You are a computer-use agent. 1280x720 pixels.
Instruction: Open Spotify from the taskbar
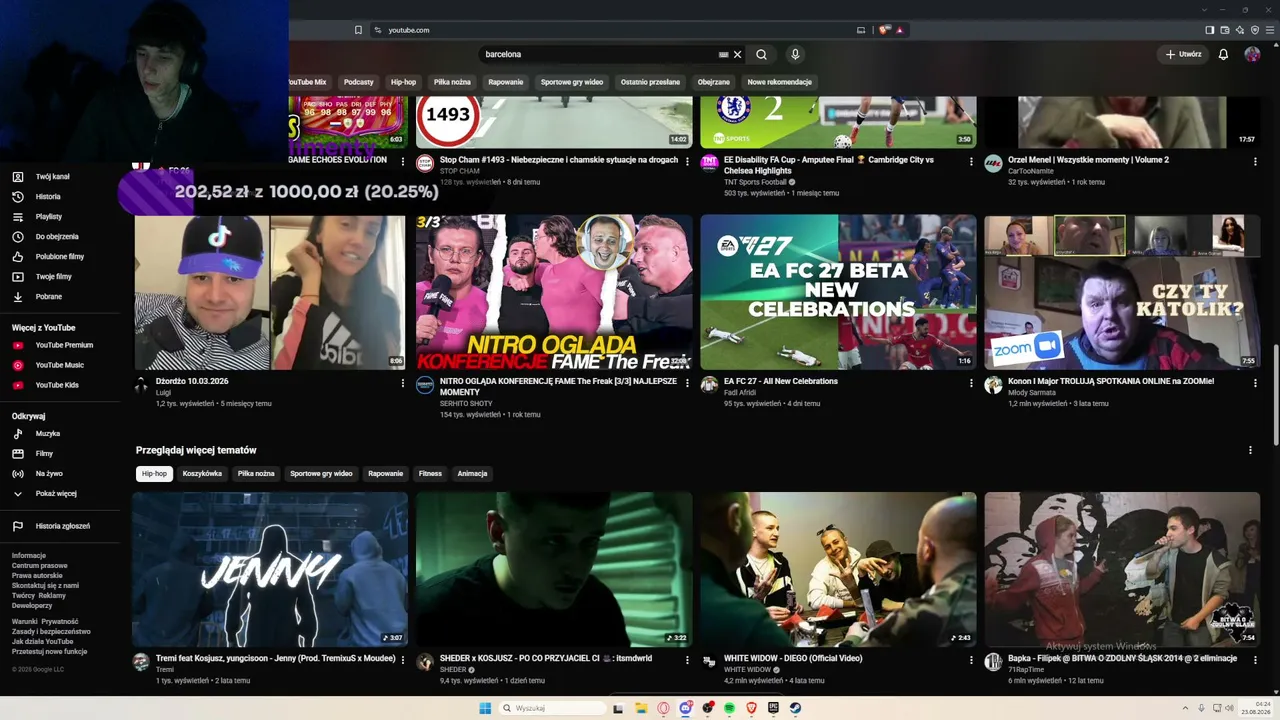(728, 708)
